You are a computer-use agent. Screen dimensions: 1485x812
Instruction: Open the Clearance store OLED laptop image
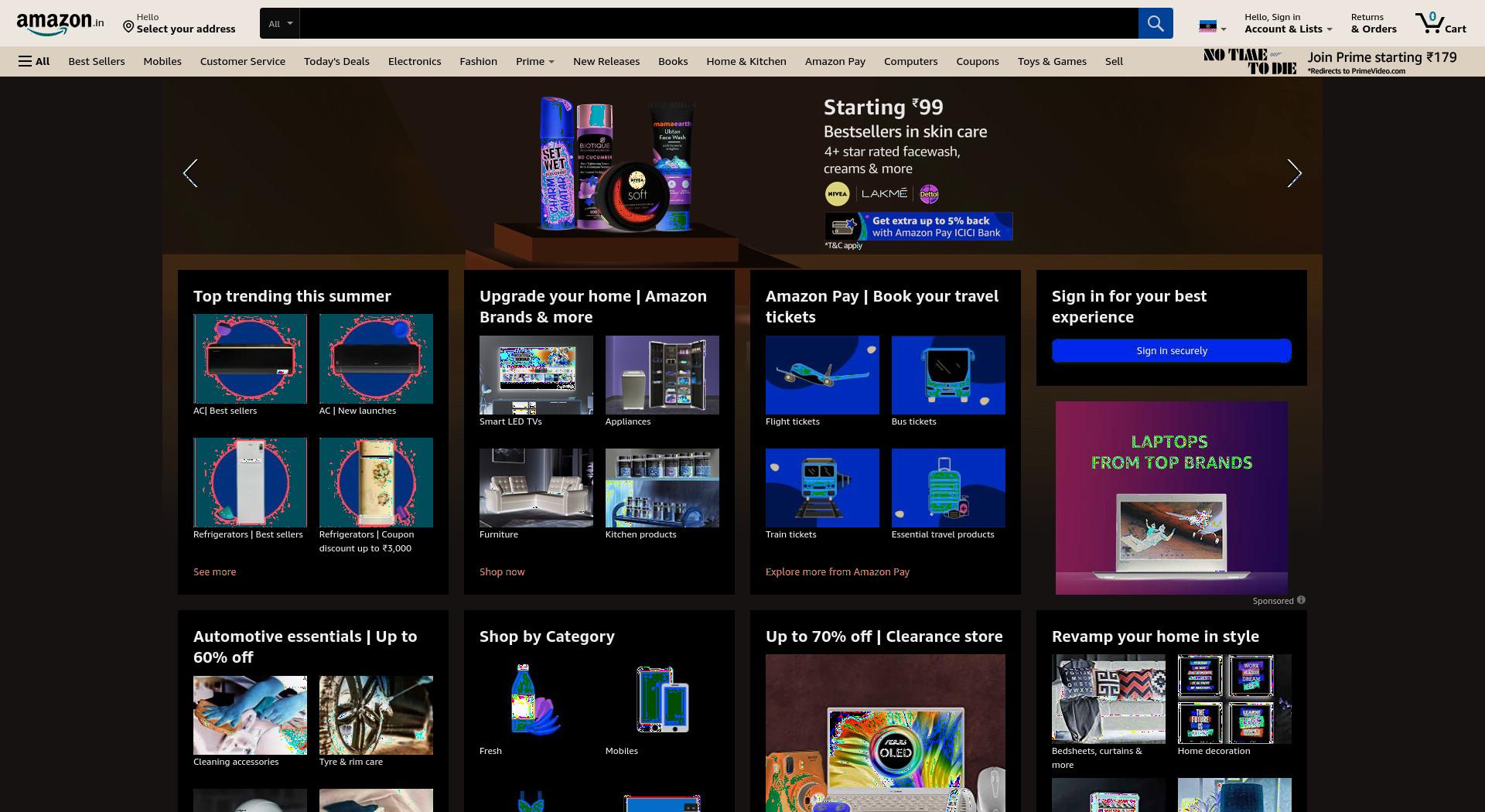point(886,733)
